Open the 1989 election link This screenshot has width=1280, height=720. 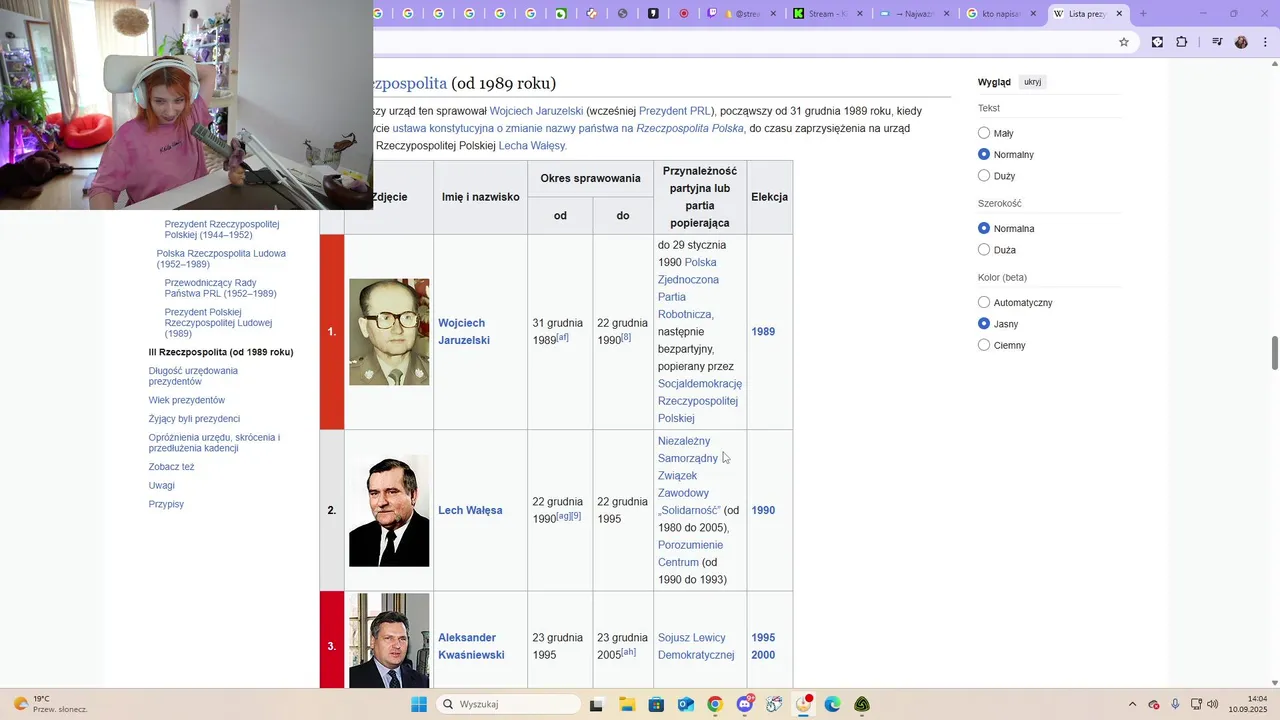(x=763, y=332)
